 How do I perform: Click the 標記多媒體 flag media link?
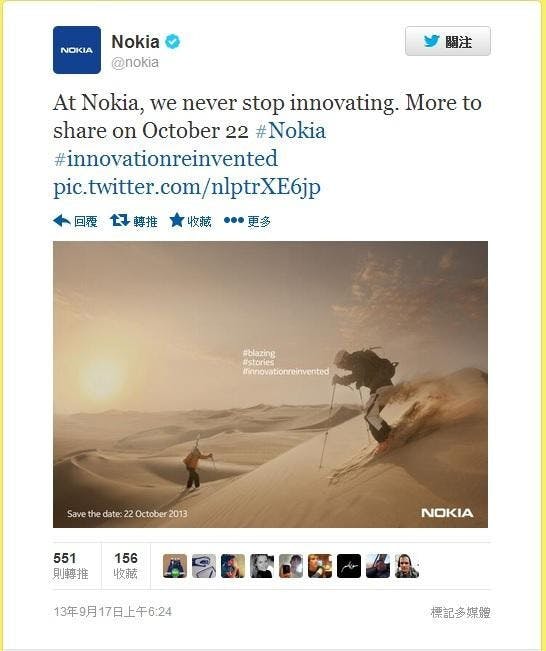pos(460,612)
